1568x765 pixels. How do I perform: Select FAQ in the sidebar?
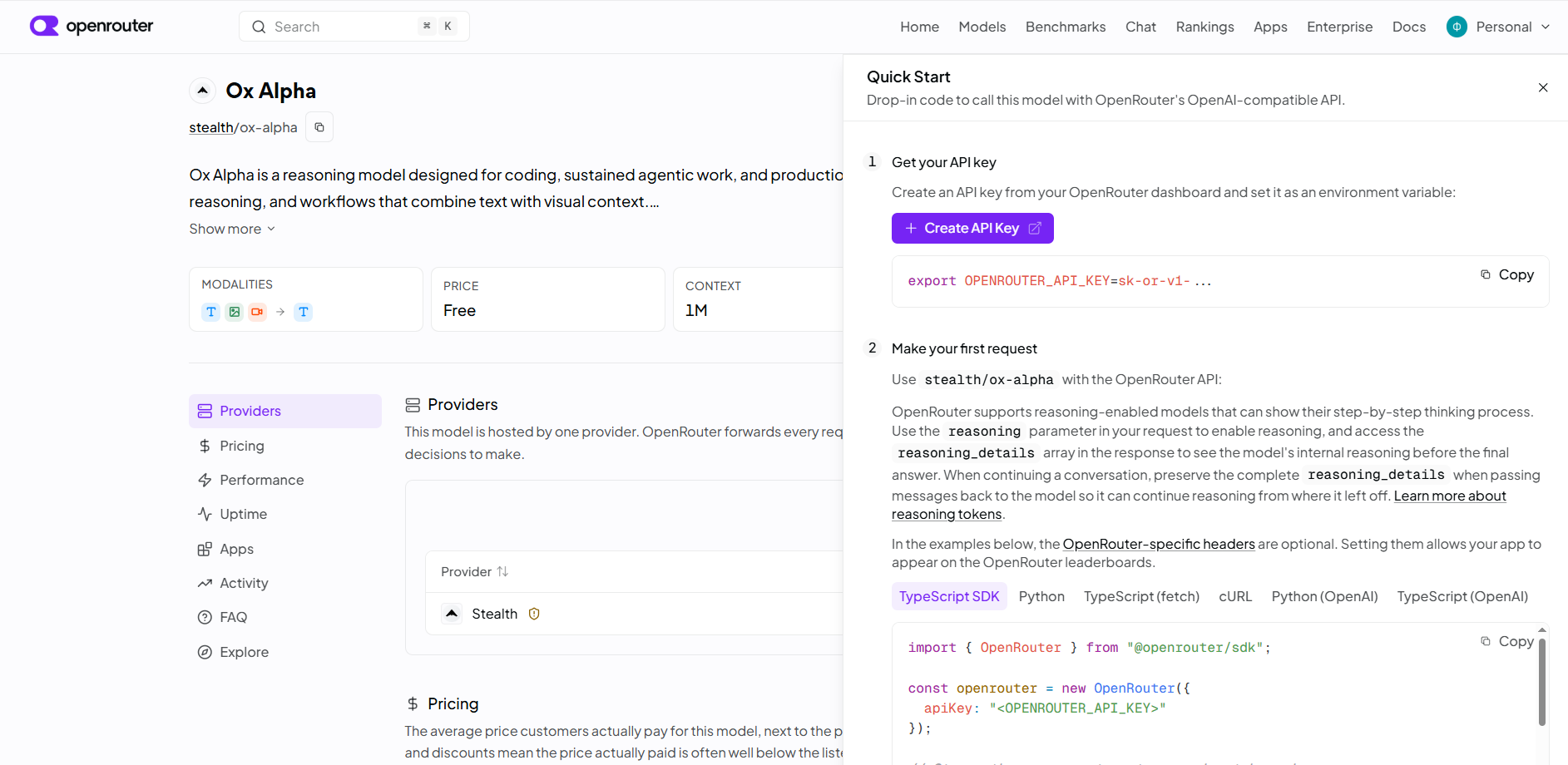click(285, 617)
